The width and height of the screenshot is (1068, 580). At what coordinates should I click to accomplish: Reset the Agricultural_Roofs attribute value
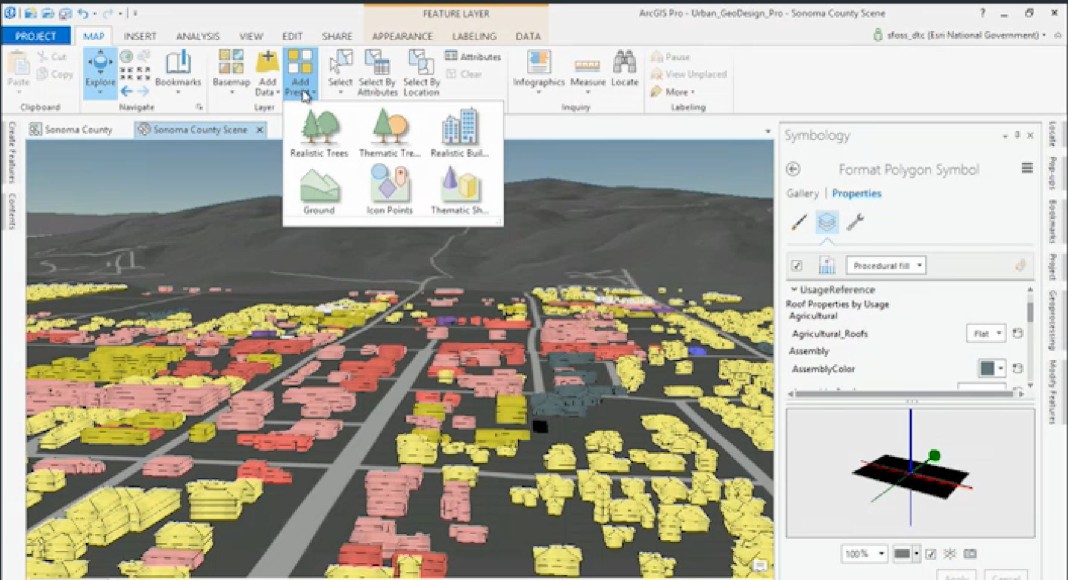[1018, 333]
